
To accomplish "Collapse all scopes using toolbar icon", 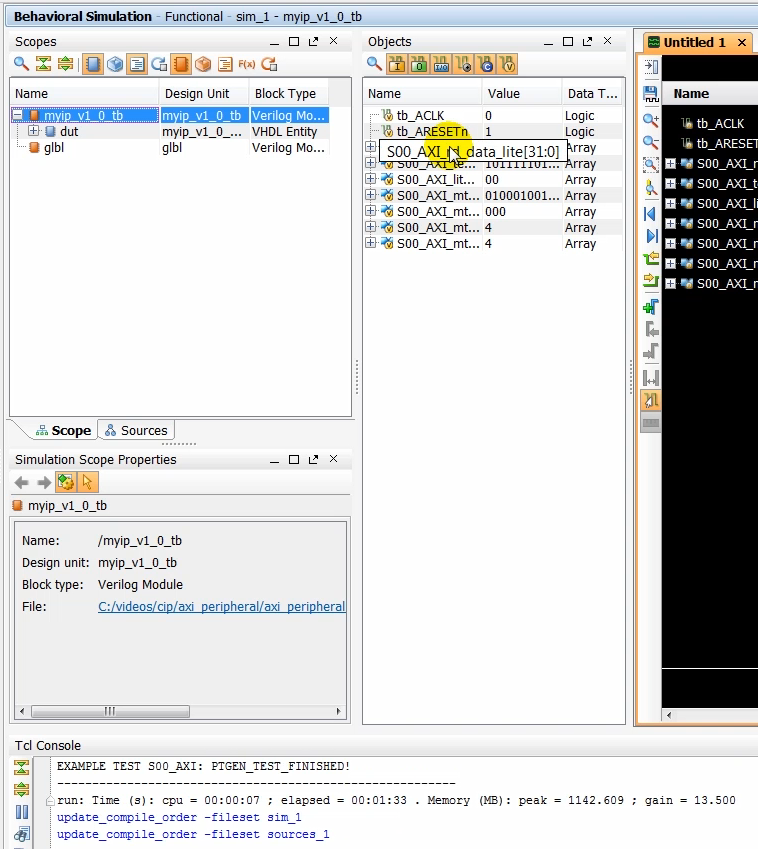I will point(43,64).
